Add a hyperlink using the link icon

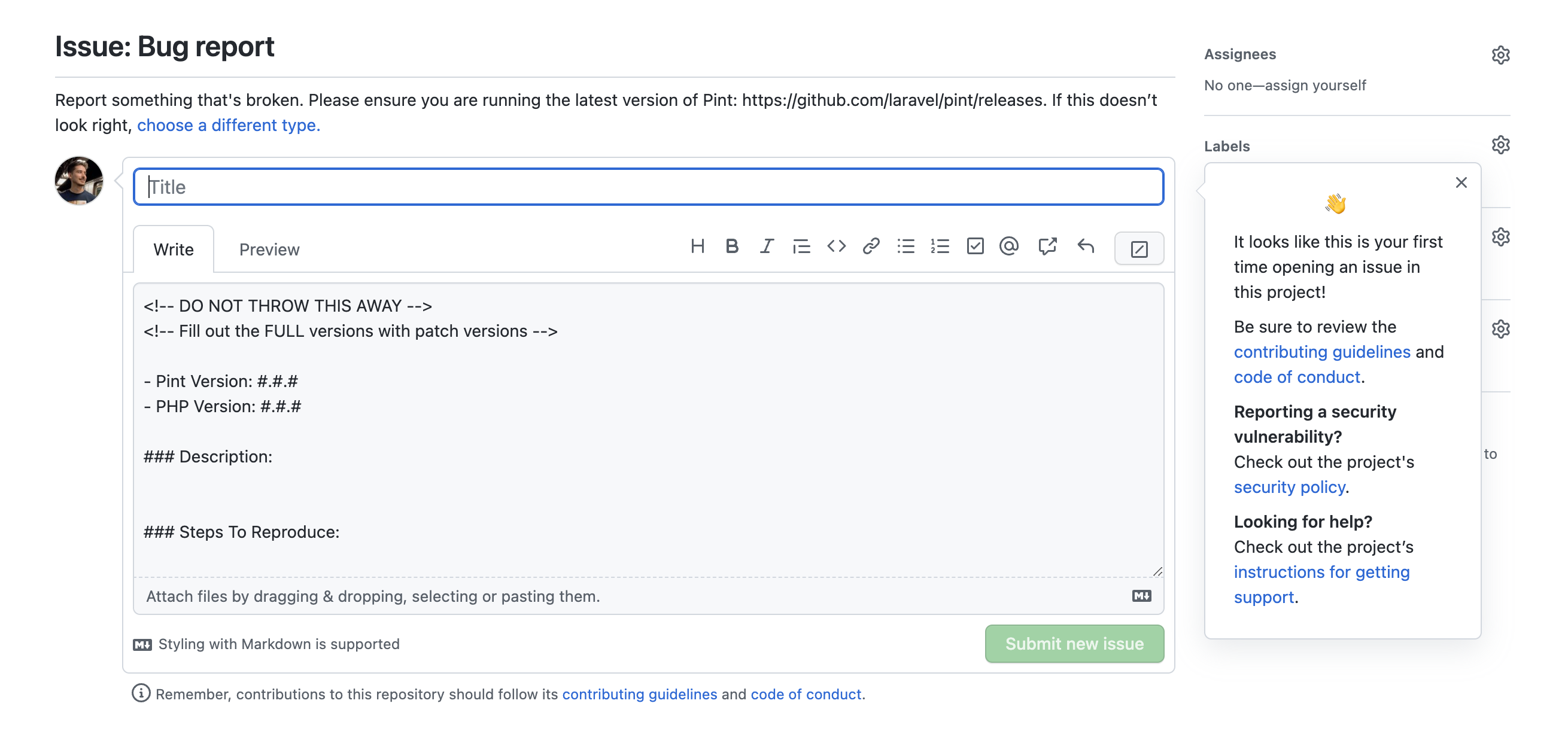coord(870,246)
